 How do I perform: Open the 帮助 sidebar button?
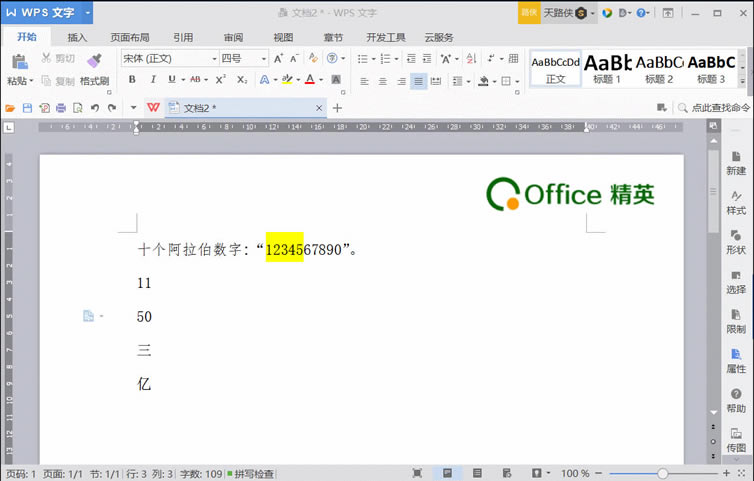pos(736,401)
